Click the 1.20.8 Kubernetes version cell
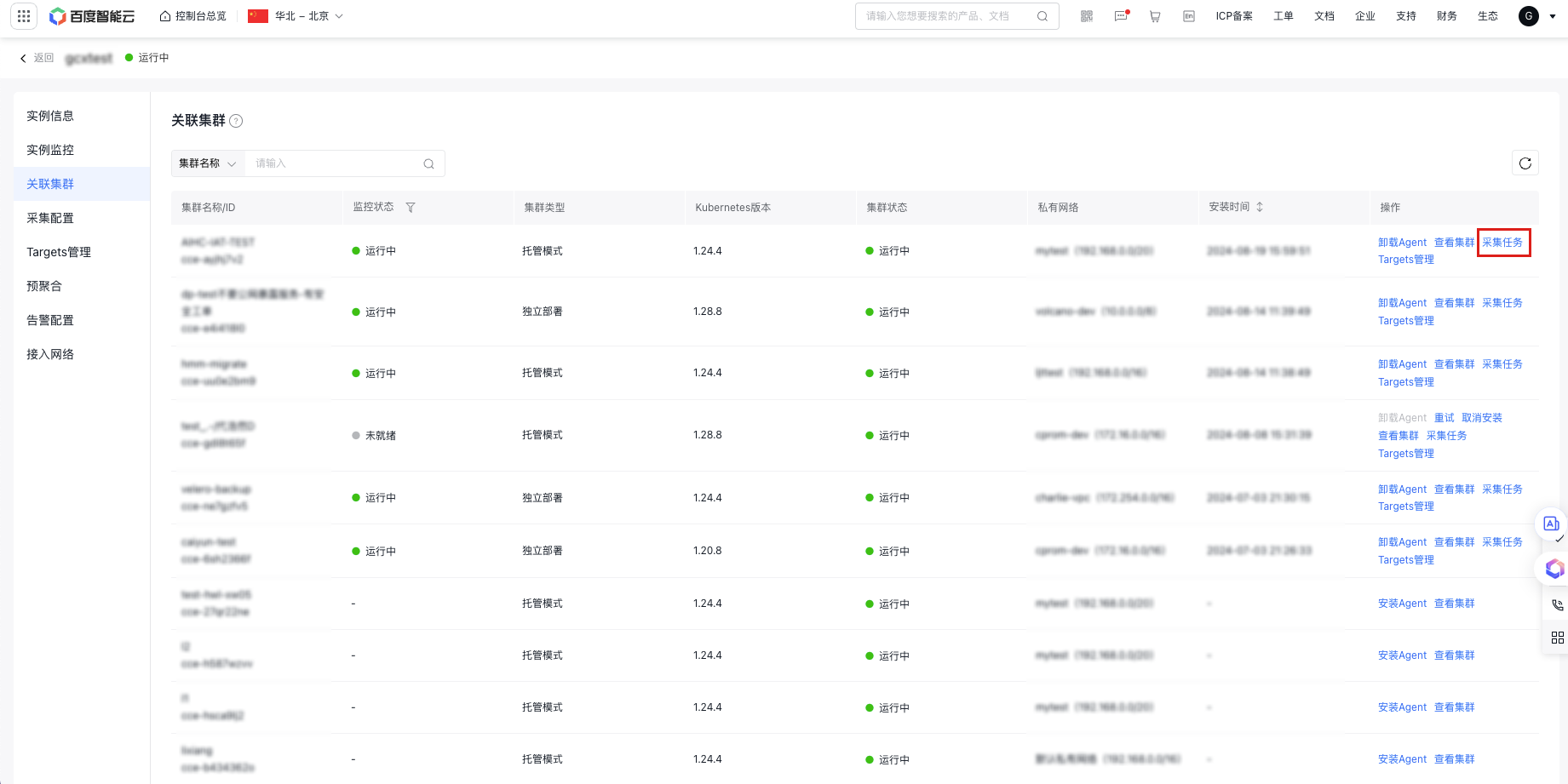 point(707,551)
